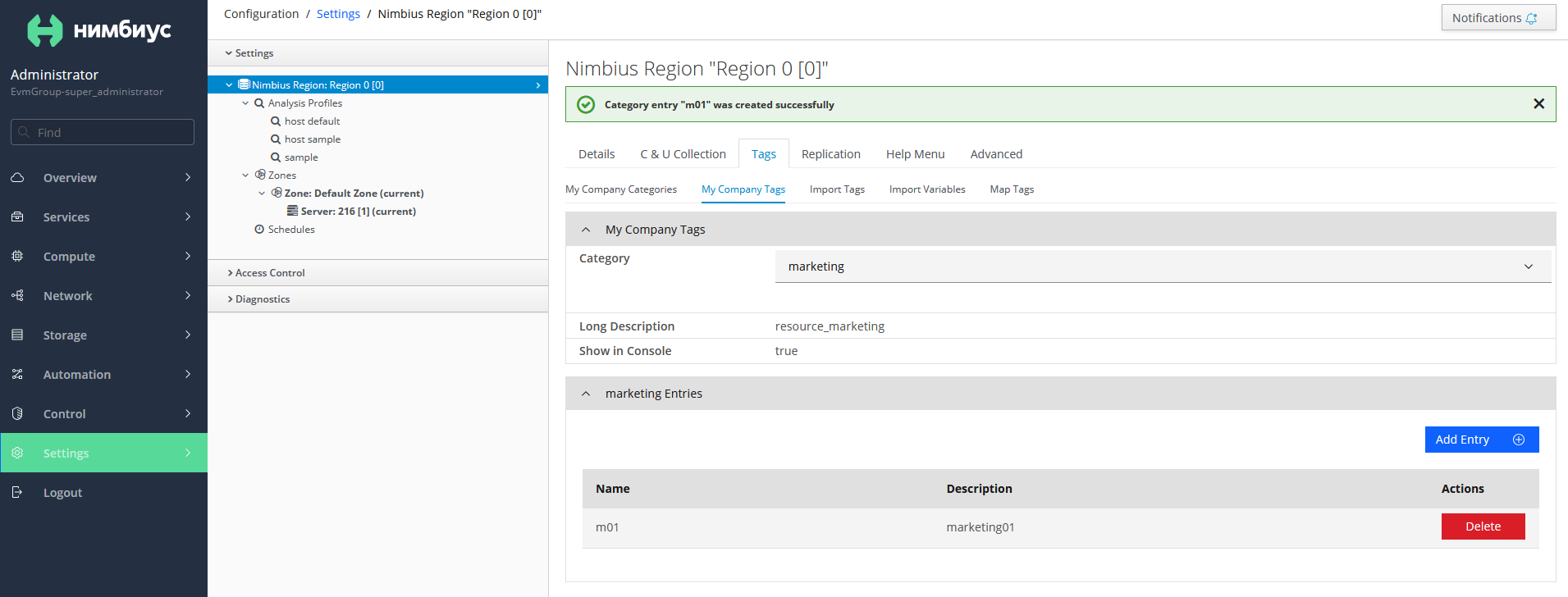Viewport: 1568px width, 597px height.
Task: Delete the m01 entry
Action: (x=1483, y=526)
